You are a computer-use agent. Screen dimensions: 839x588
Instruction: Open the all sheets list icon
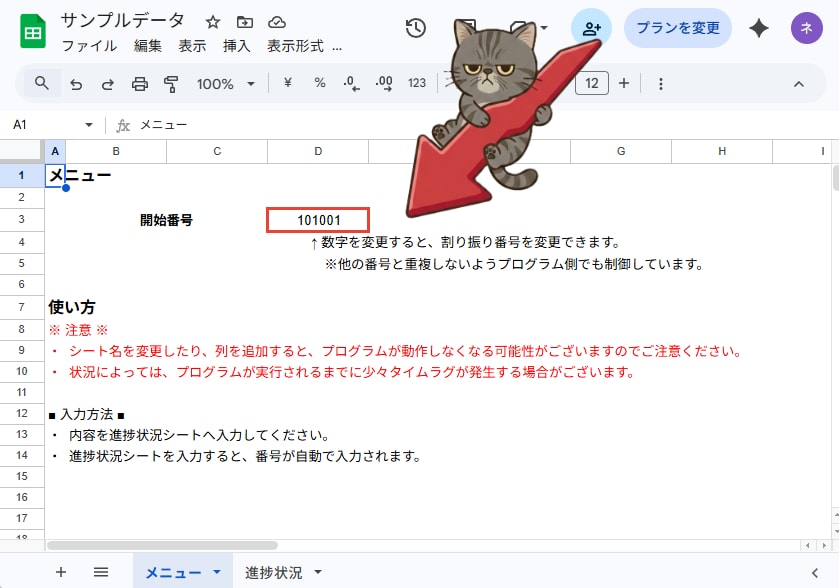pyautogui.click(x=101, y=572)
